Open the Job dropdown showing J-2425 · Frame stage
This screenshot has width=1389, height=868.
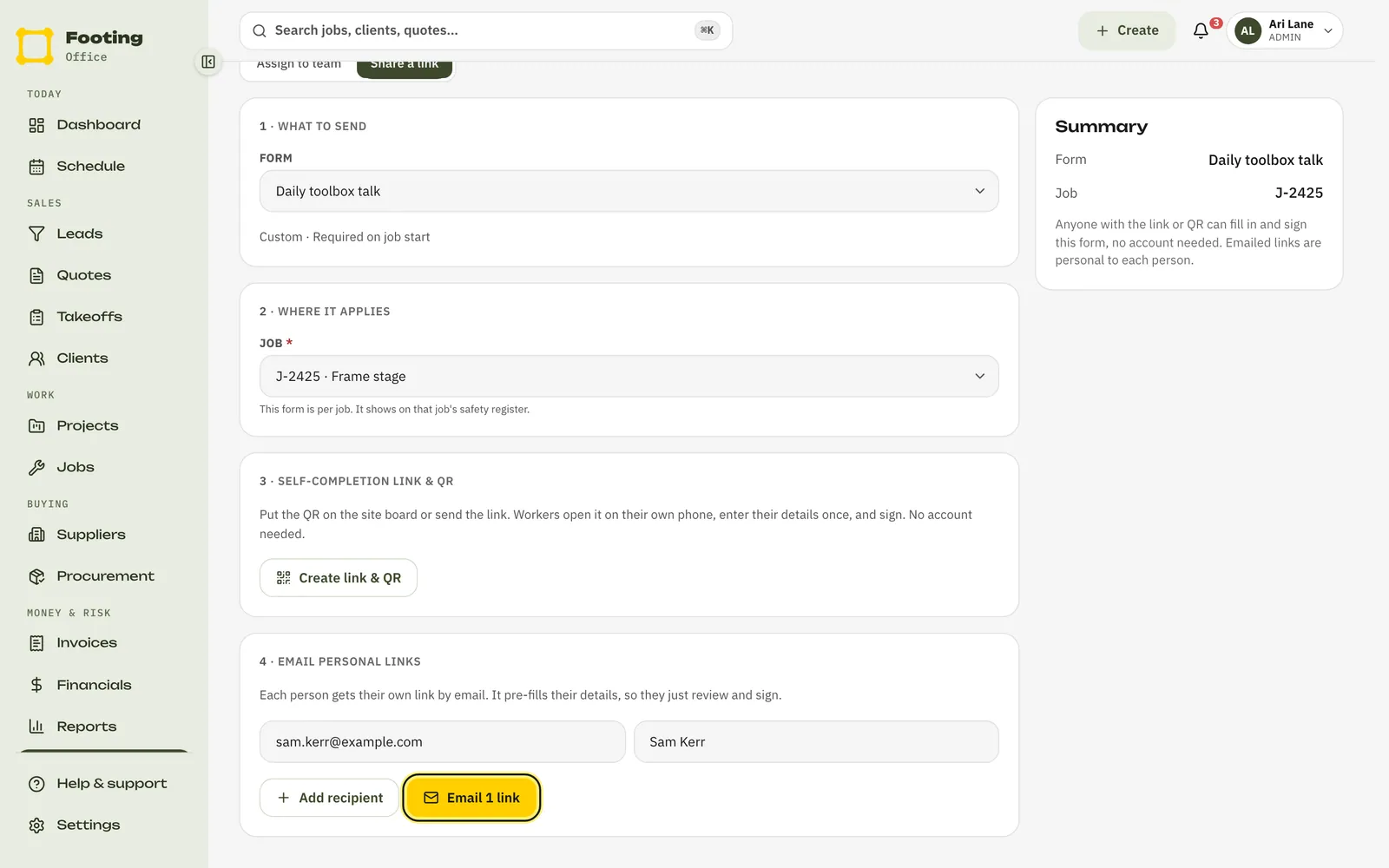pos(629,377)
